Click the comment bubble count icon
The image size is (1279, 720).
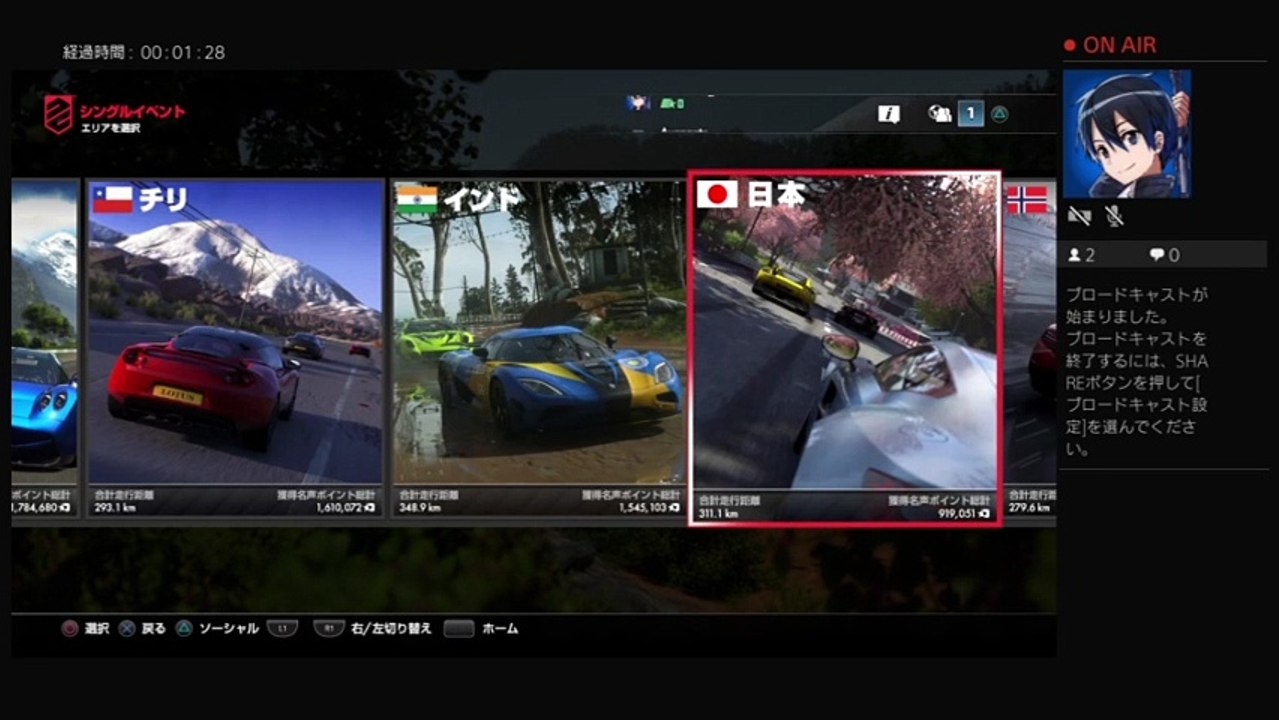tap(1157, 255)
